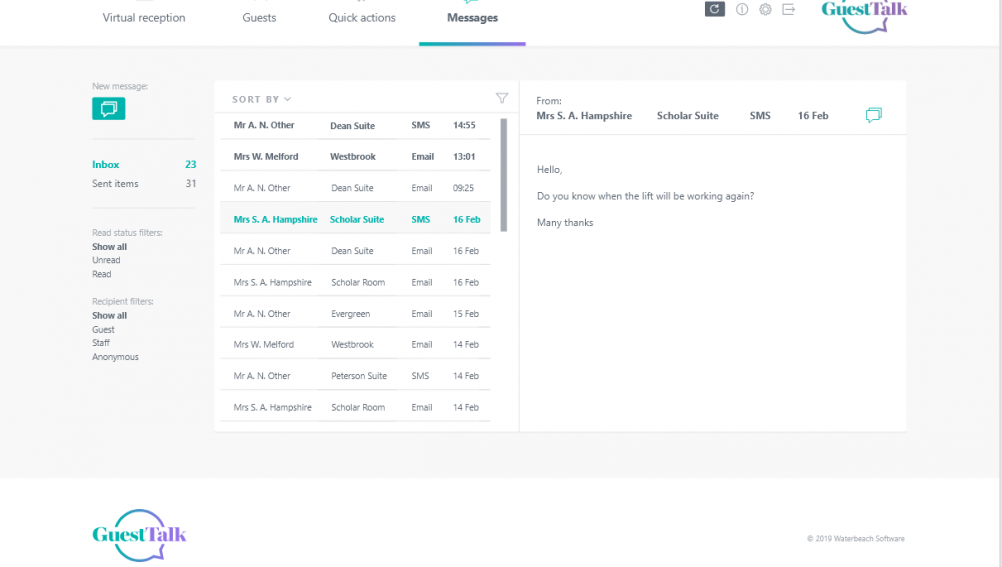
Task: Select the Anonymous recipient filter
Action: point(115,357)
